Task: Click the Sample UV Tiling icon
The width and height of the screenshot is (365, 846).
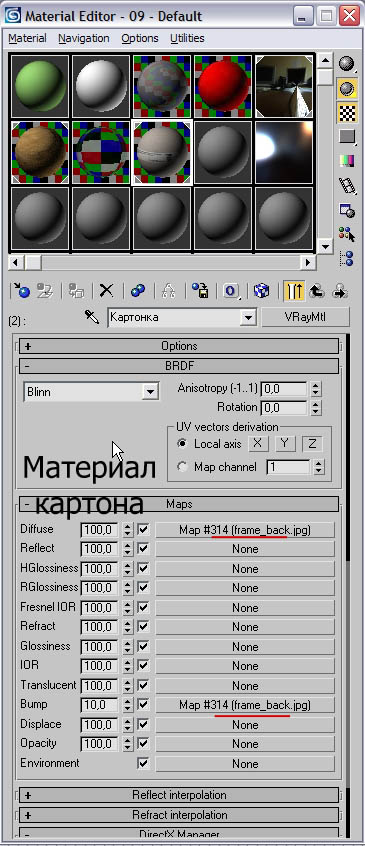Action: pyautogui.click(x=347, y=137)
